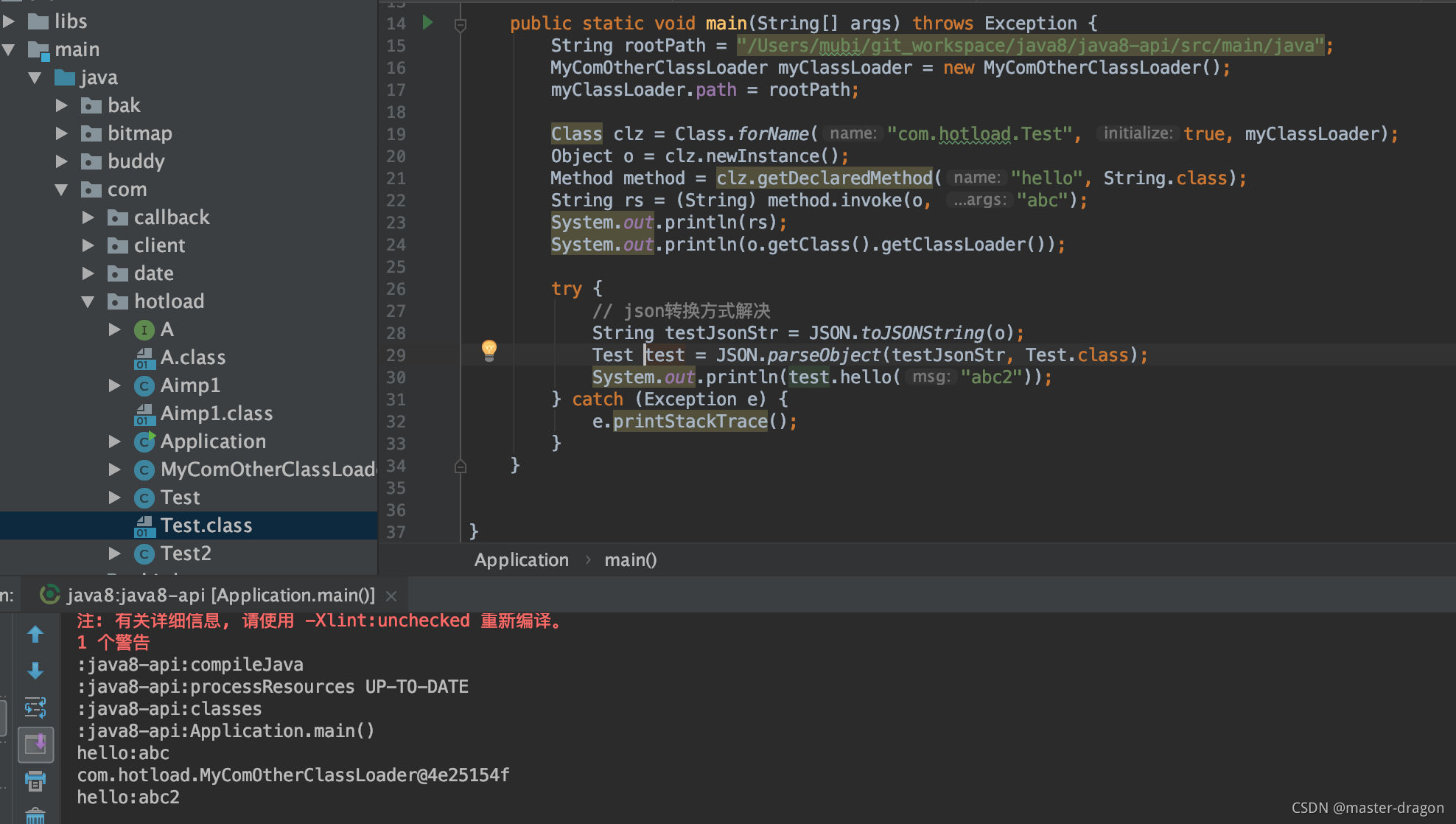The image size is (1456, 824).
Task: Select the Aimp1.class file icon
Action: 144,414
